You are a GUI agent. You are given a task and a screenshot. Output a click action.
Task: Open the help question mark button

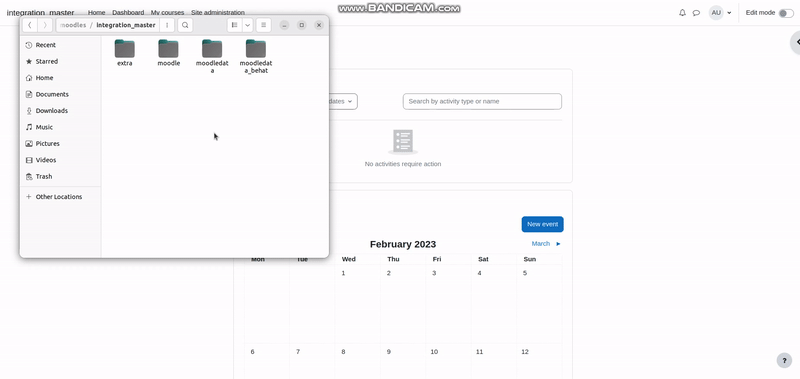coord(784,361)
